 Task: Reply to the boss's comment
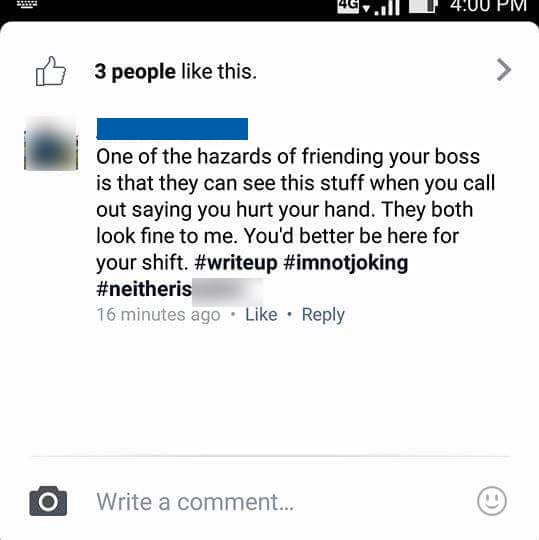tap(323, 315)
